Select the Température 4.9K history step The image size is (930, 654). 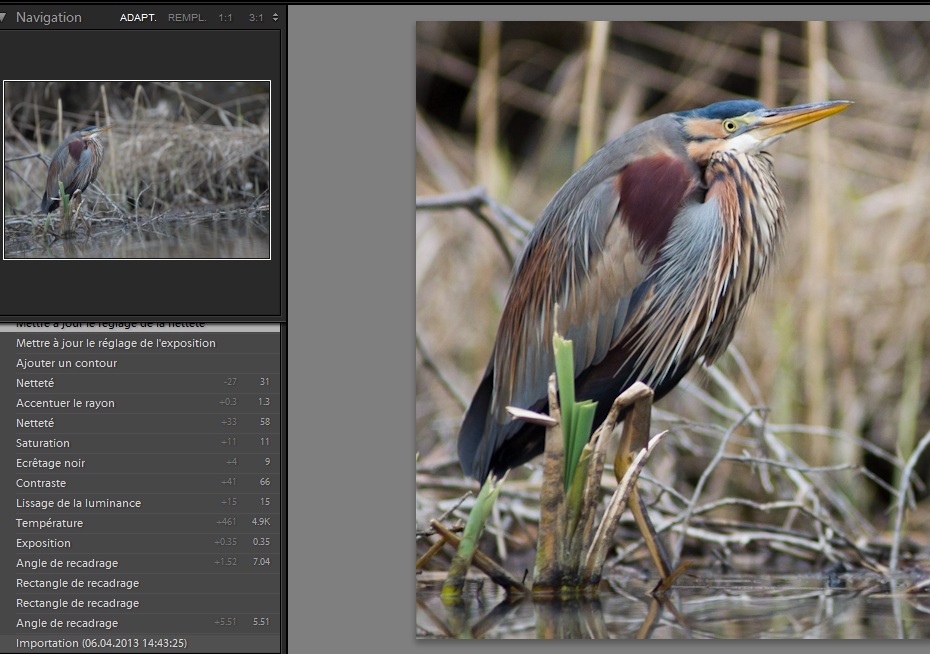[x=140, y=524]
